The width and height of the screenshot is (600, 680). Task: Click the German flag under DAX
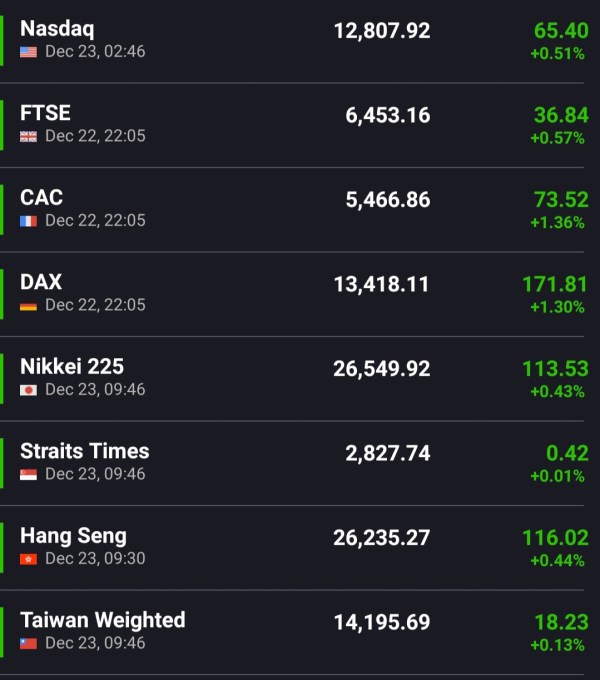(28, 305)
